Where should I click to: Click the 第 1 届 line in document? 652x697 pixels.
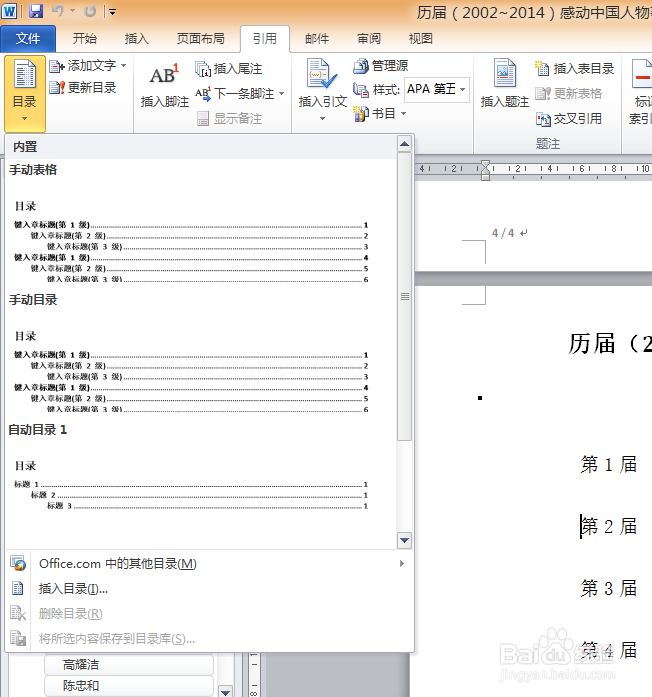tap(609, 465)
